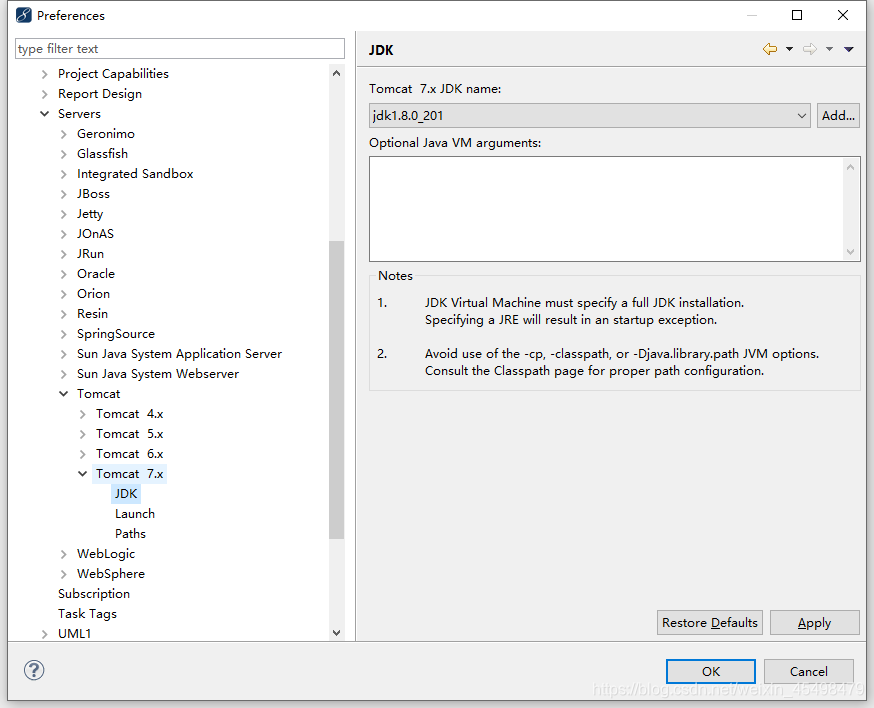The height and width of the screenshot is (708, 874).
Task: Click the forward navigation arrow icon
Action: 810,49
